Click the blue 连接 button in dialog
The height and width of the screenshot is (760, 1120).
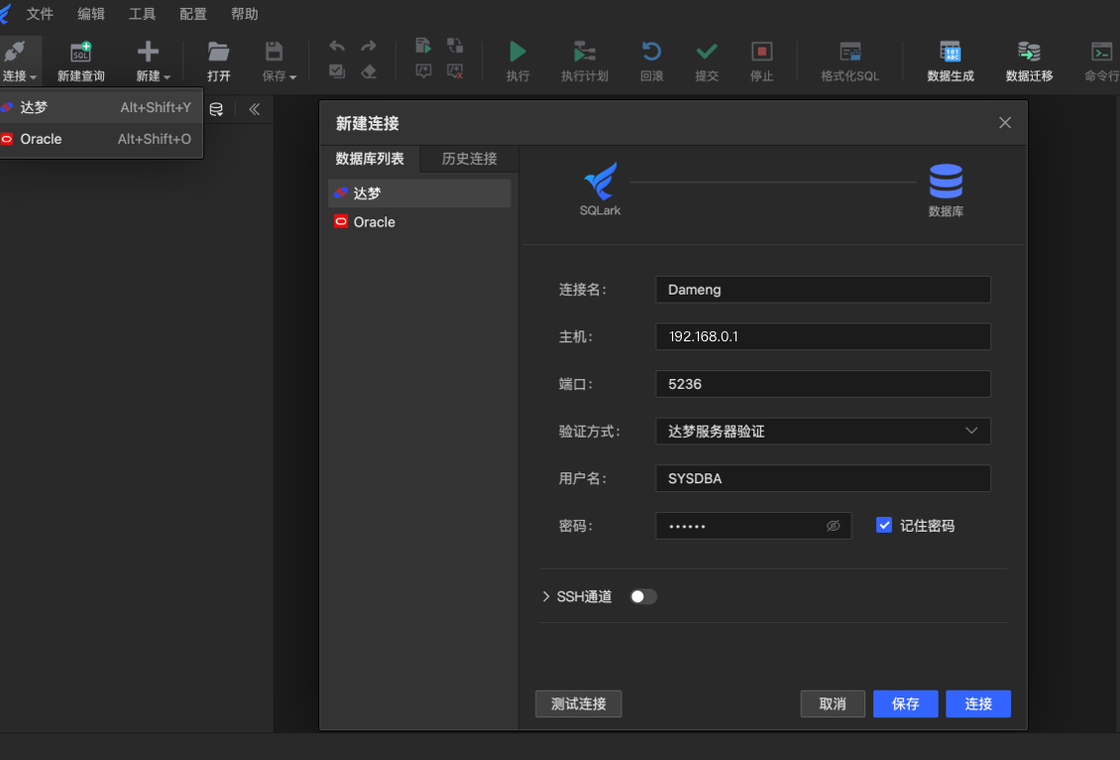979,704
